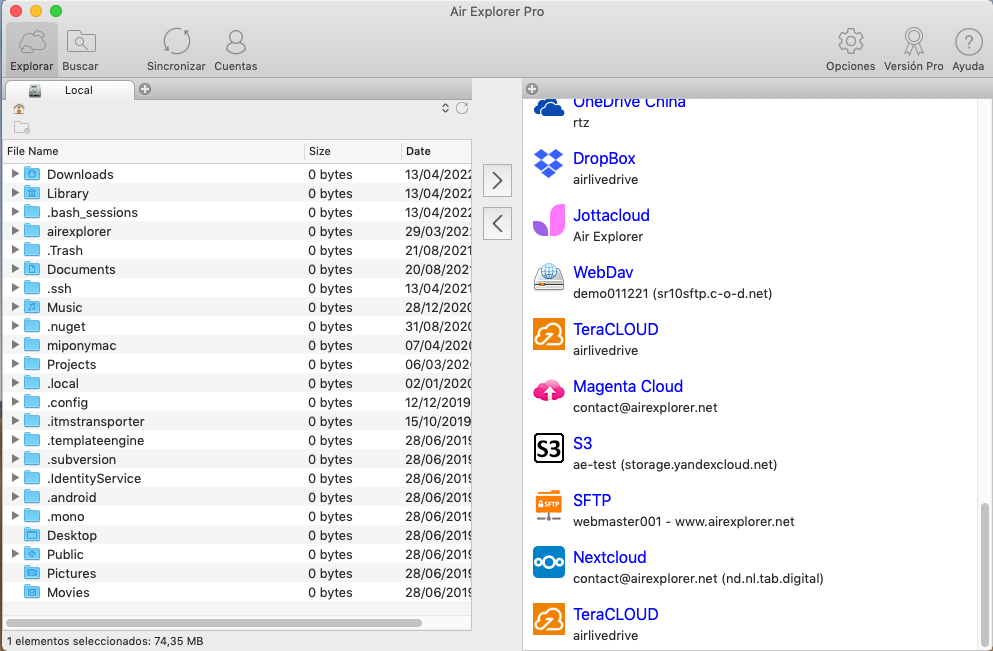This screenshot has width=993, height=651.
Task: Click the DropBox logo icon
Action: click(548, 163)
